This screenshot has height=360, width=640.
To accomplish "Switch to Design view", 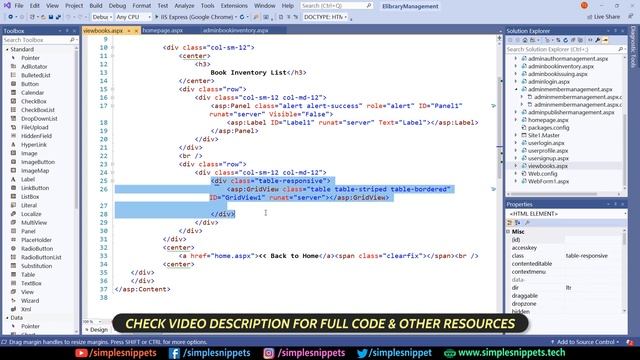I will (97, 330).
